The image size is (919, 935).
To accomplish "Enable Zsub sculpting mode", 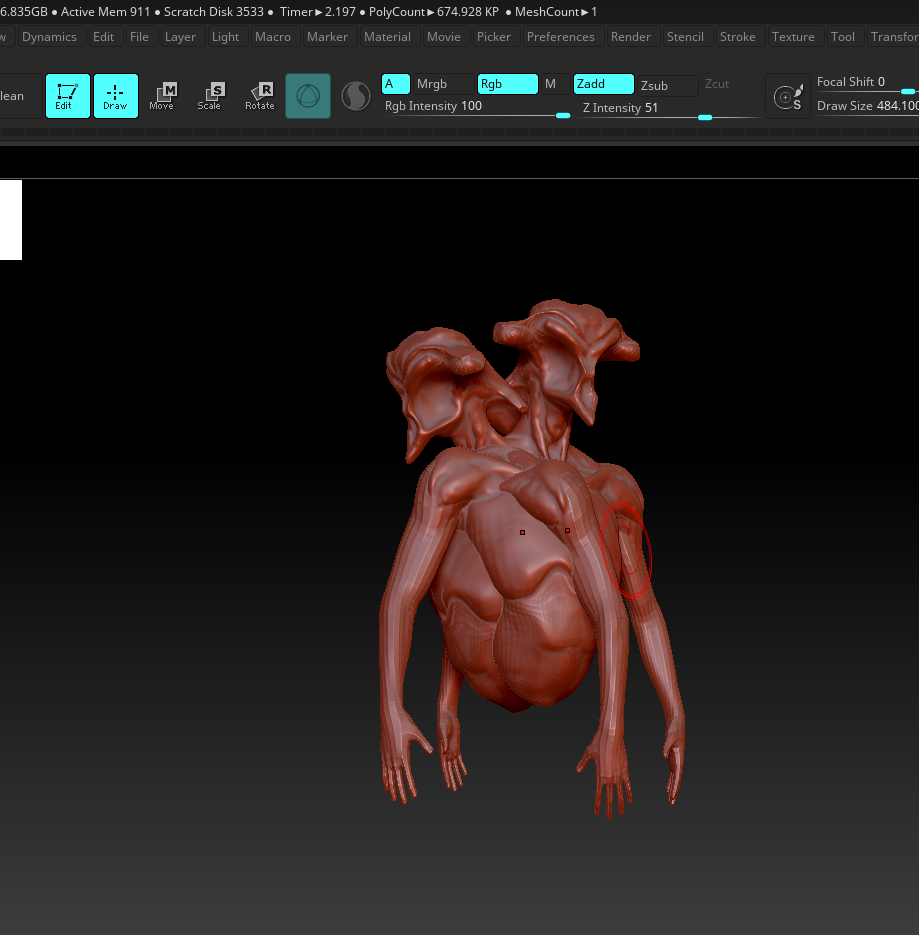I will (x=667, y=85).
